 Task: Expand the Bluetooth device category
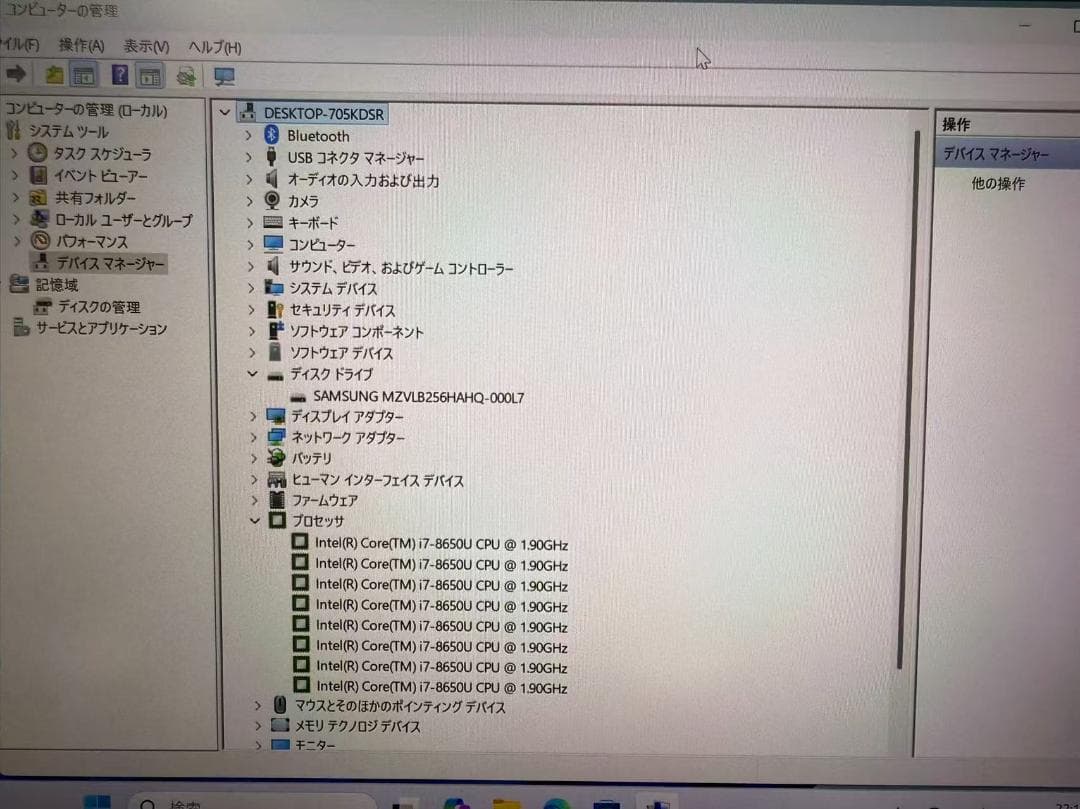(x=248, y=136)
